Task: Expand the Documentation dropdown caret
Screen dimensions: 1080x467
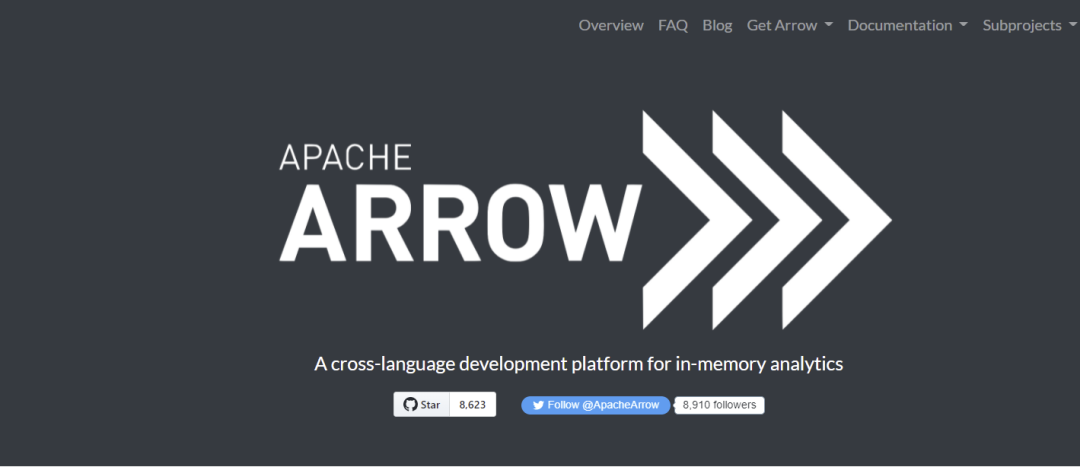Action: click(x=964, y=25)
